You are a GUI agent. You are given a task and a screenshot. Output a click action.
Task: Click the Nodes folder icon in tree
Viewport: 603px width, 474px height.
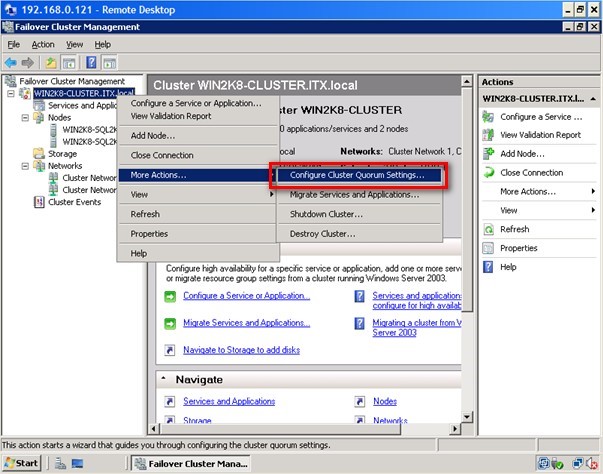click(x=39, y=118)
